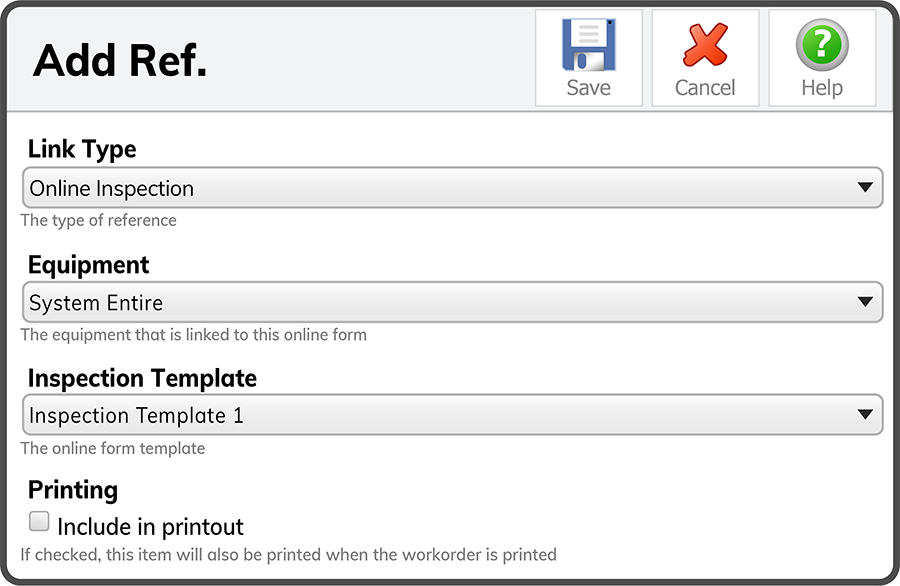Click the 'Include in printout' label text
The height and width of the screenshot is (586, 900).
click(150, 527)
